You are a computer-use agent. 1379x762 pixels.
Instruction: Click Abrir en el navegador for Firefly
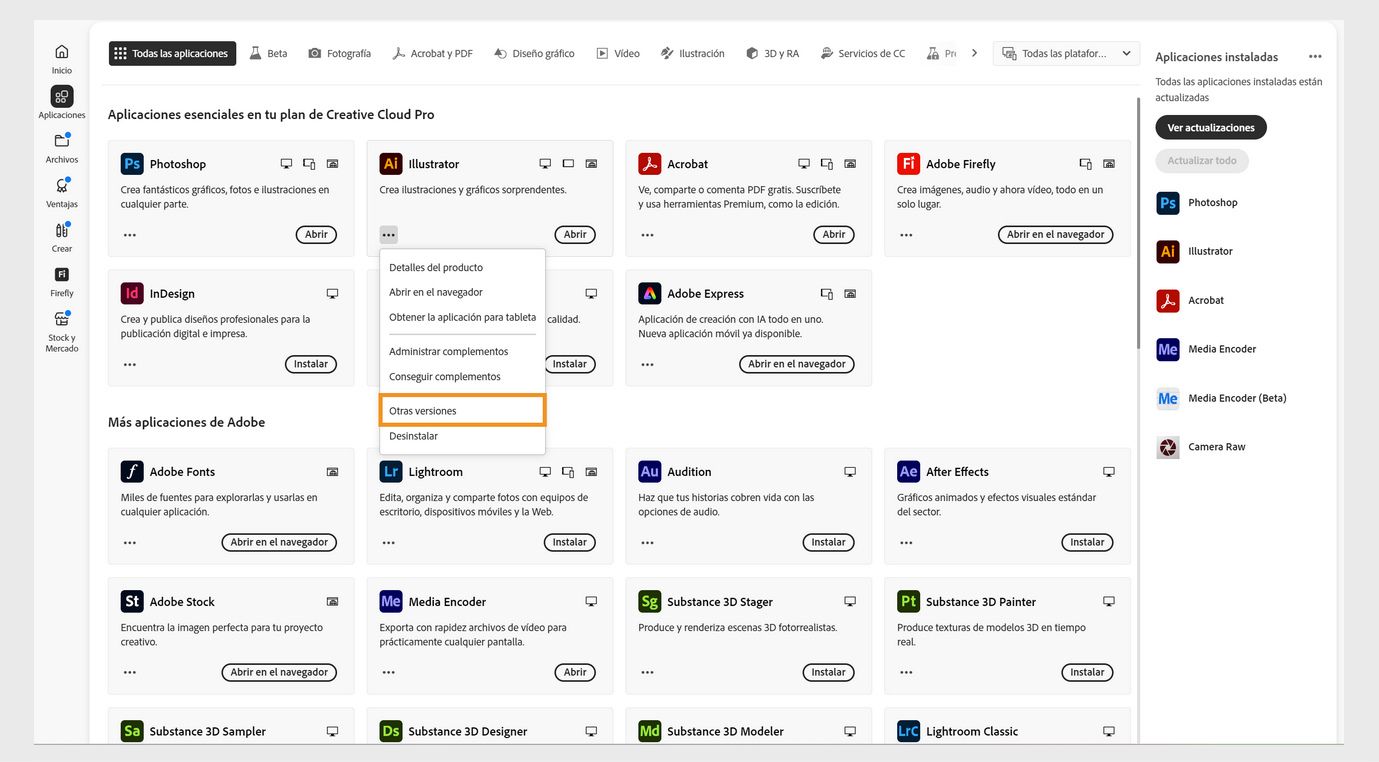pyautogui.click(x=1055, y=235)
